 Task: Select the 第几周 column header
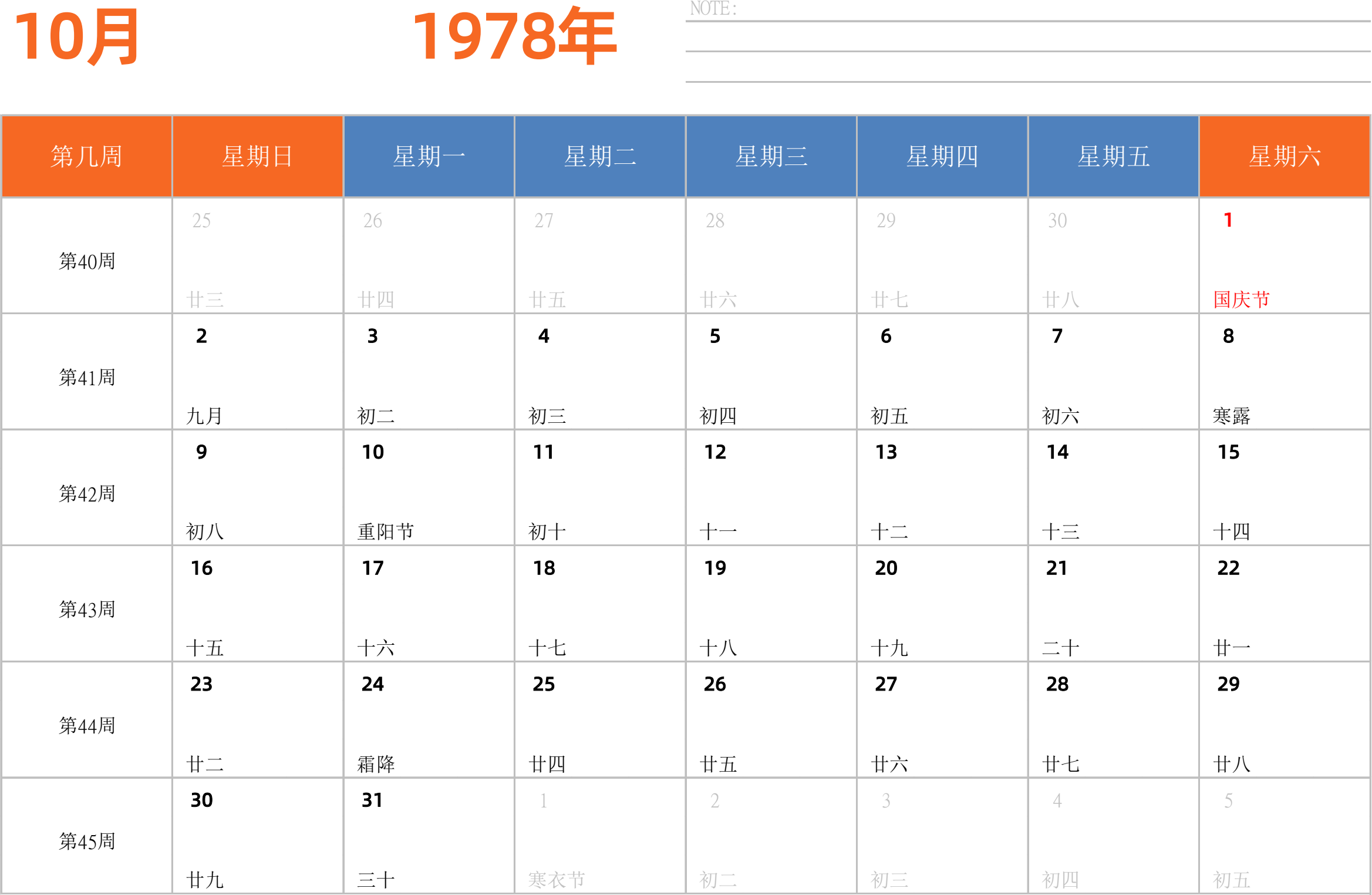tap(86, 156)
